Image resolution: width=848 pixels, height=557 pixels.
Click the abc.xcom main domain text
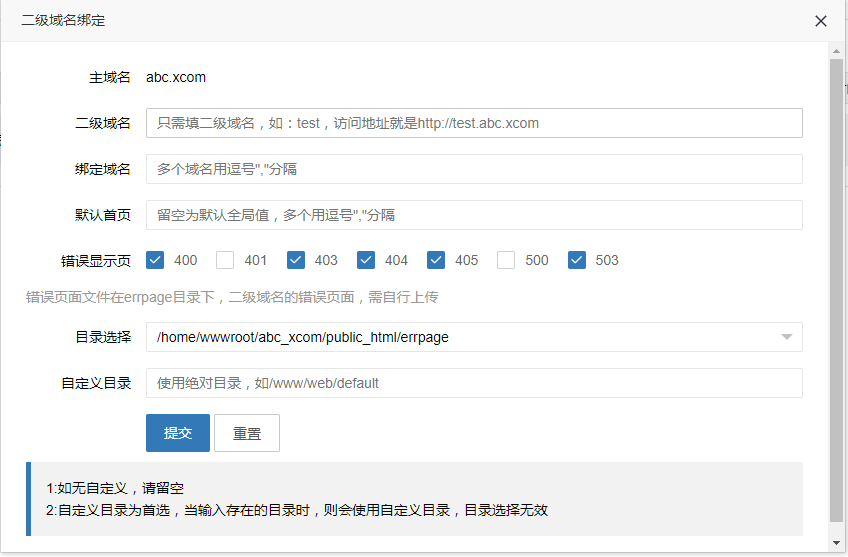point(176,77)
